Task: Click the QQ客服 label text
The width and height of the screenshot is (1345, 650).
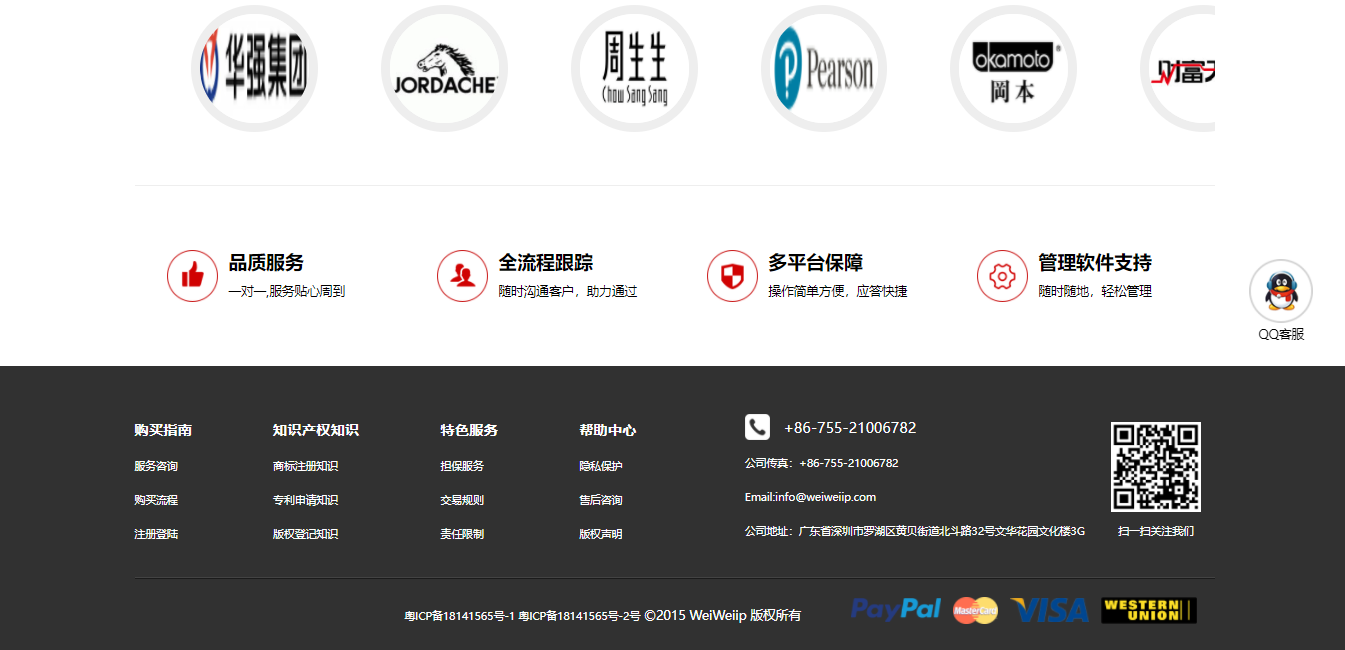Action: [1281, 335]
